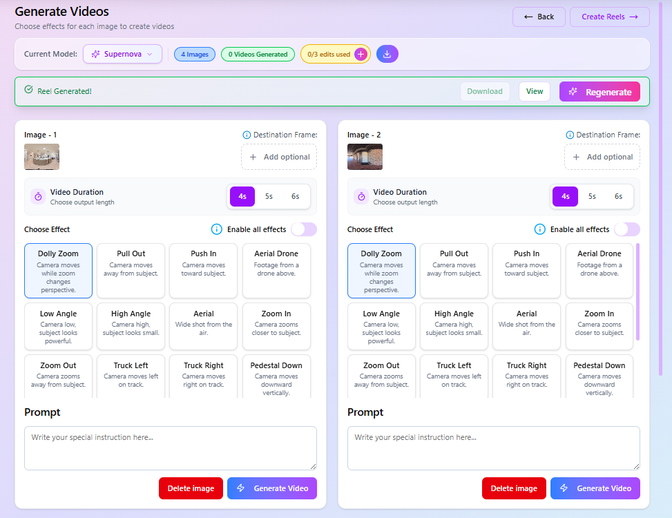
Task: Choose Zoom Out effect for Image 1
Action: pos(58,376)
